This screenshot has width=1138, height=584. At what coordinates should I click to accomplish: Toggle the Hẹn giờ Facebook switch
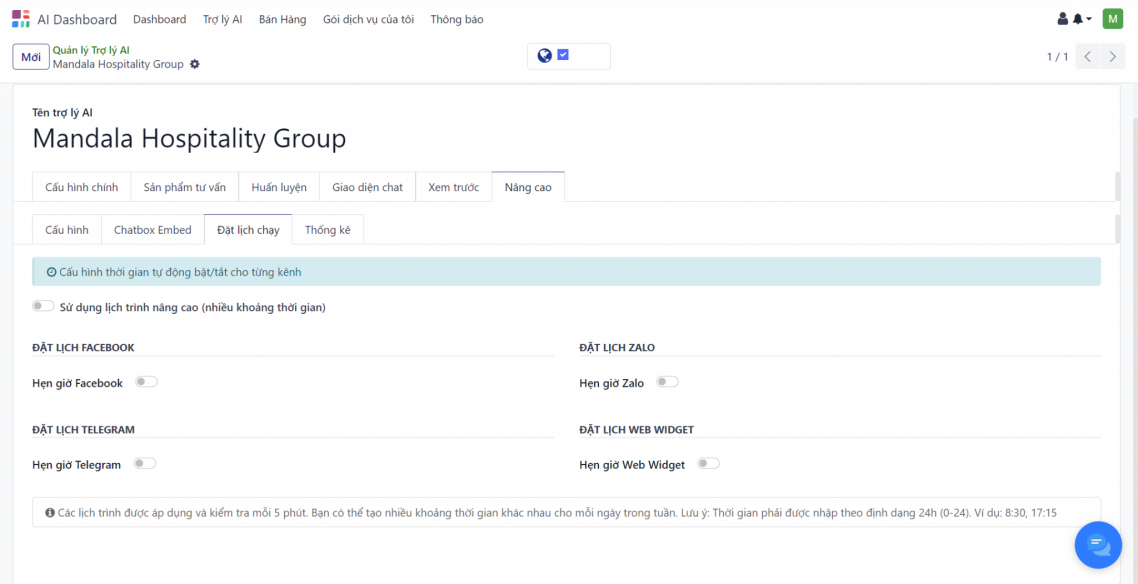pos(146,382)
